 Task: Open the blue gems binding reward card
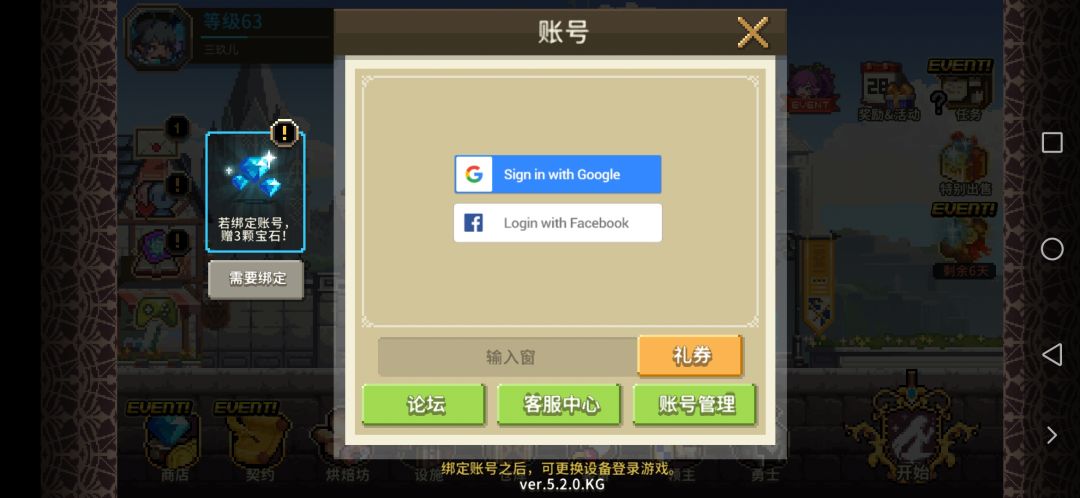256,191
